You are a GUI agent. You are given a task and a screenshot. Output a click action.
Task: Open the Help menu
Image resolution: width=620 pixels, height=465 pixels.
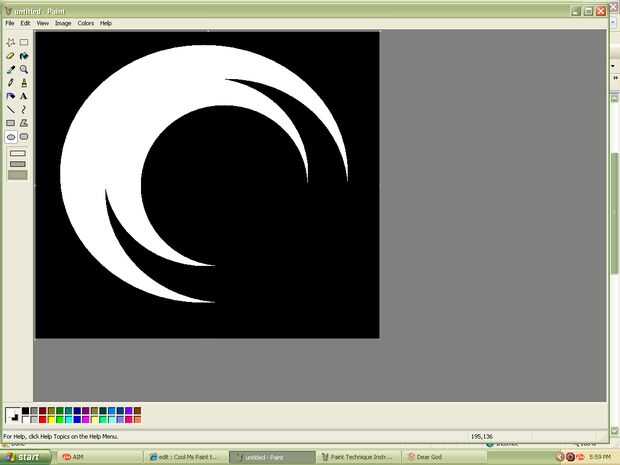click(x=106, y=23)
